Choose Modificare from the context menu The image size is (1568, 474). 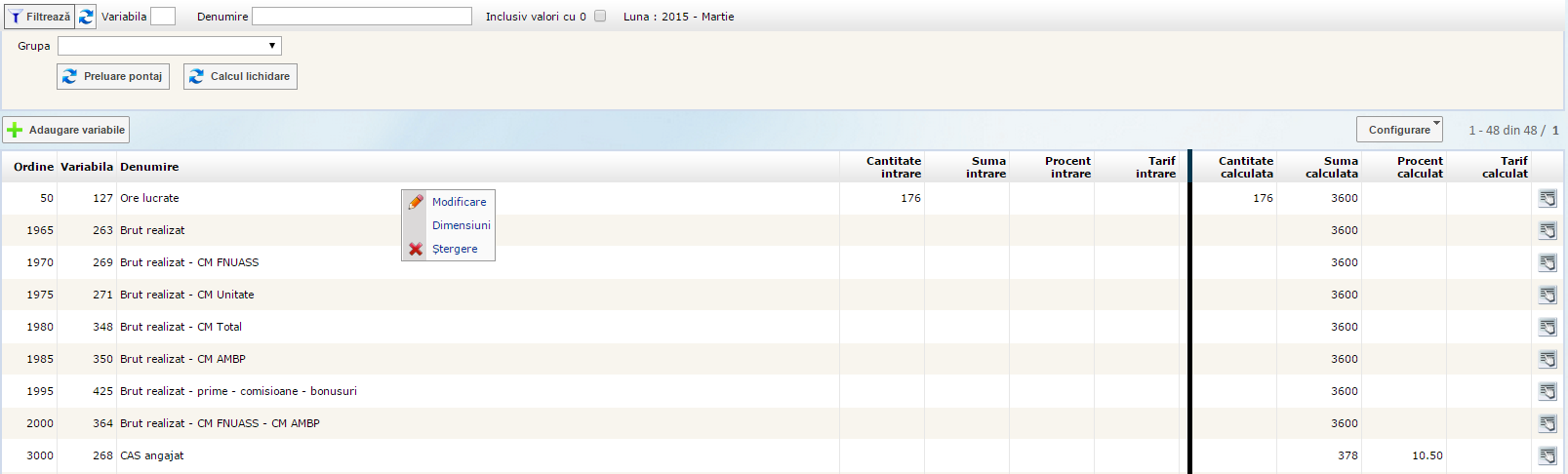point(459,202)
